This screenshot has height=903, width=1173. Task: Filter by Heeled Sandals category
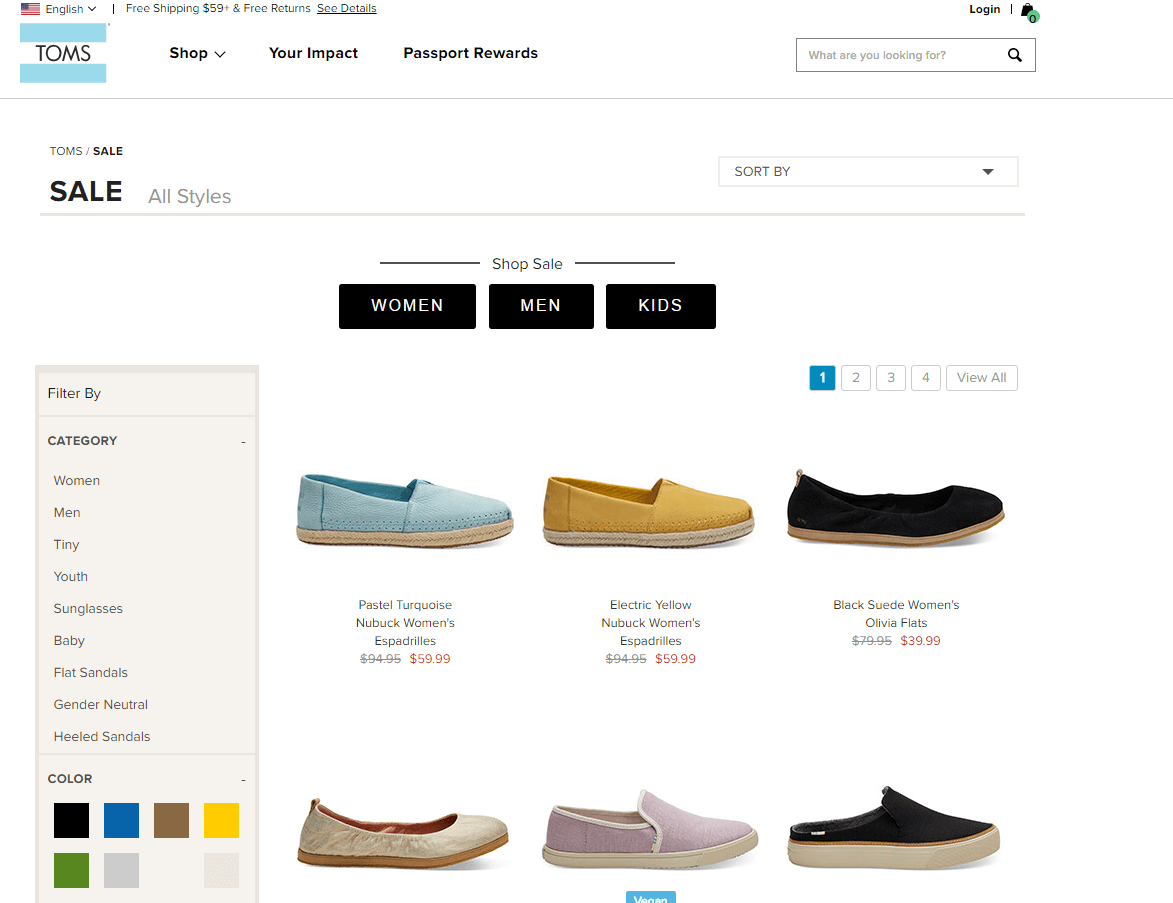coord(102,737)
